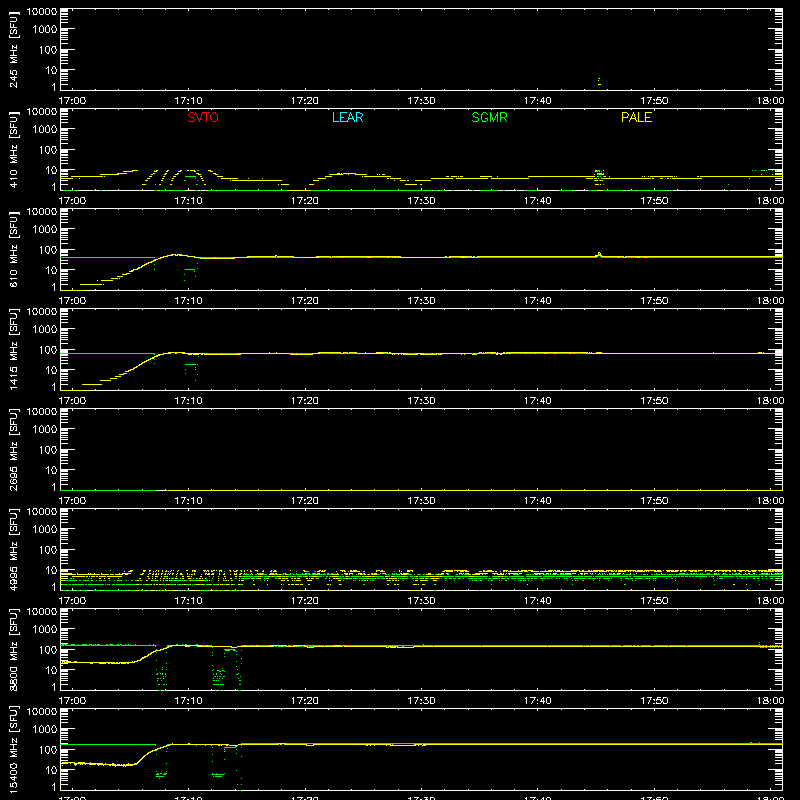
Task: Select the 4995 MHz [SFU] axis title
Action: point(13,550)
